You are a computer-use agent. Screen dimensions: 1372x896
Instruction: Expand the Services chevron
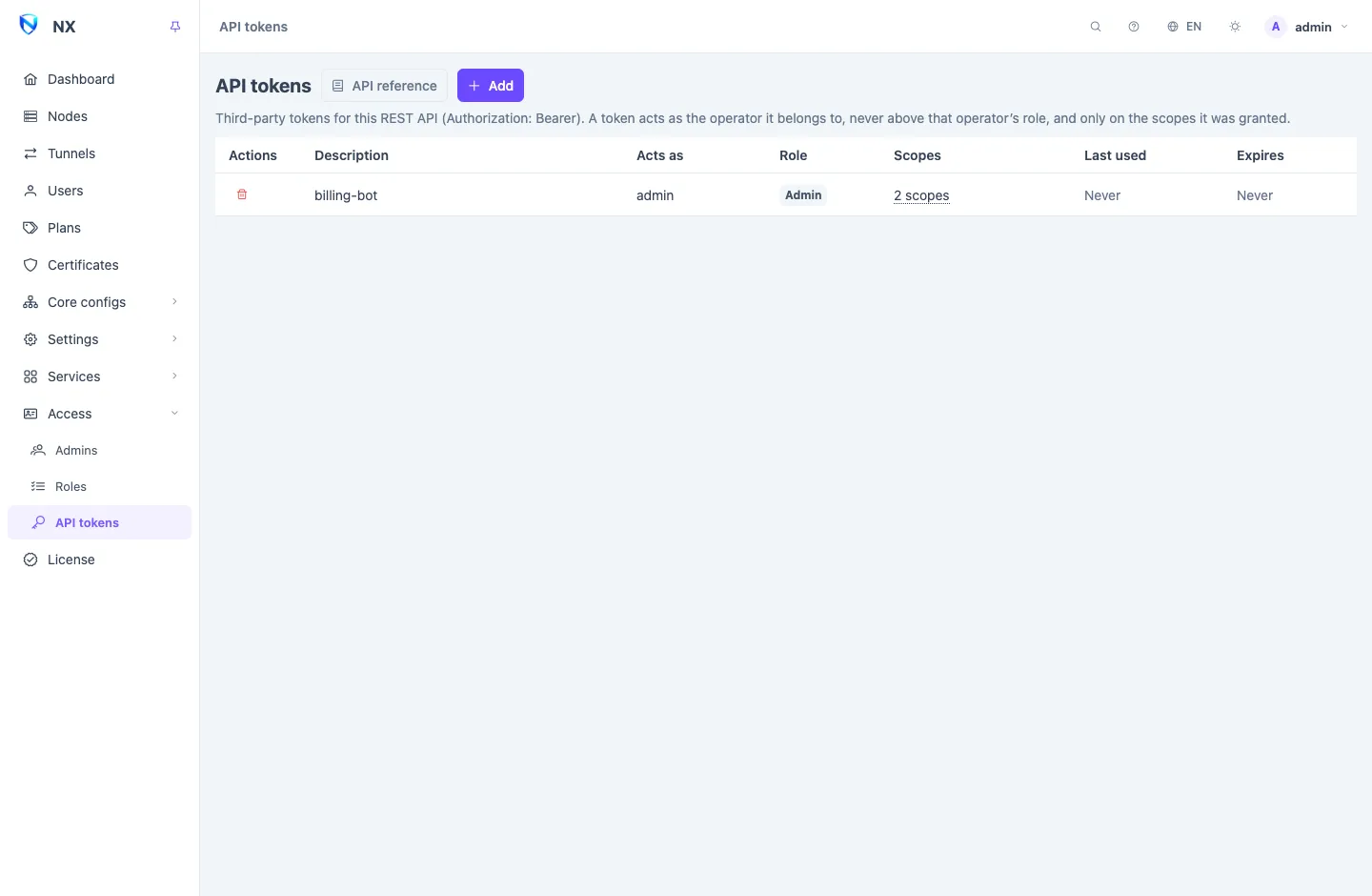coord(174,377)
